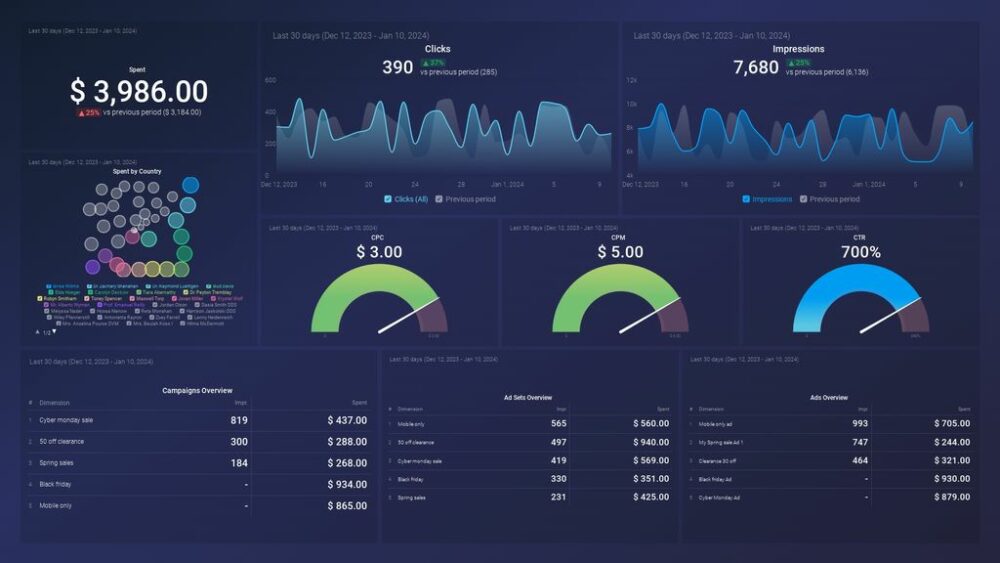Click $ 930.00 in Ads Overview
The width and height of the screenshot is (1000, 563).
pos(952,479)
